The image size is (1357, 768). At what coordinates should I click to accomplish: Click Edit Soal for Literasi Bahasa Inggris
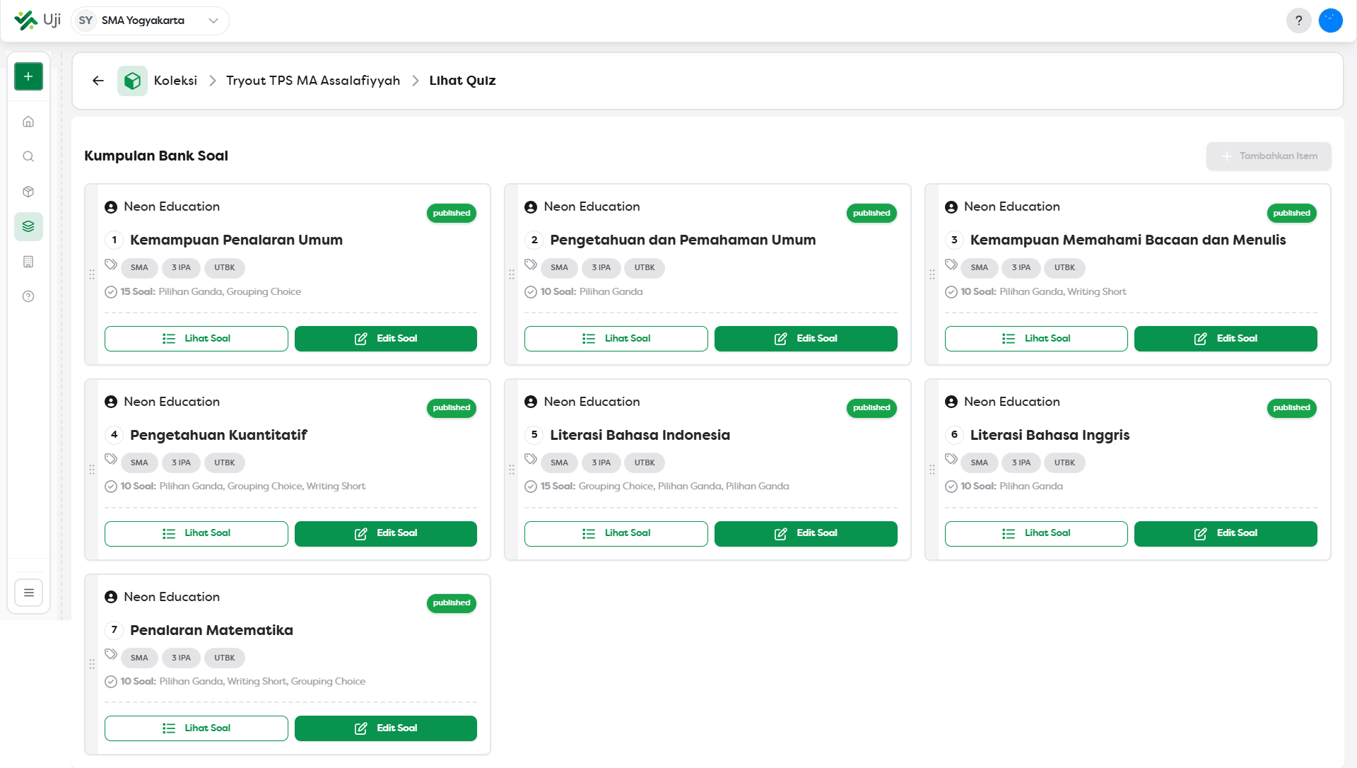pos(1225,534)
